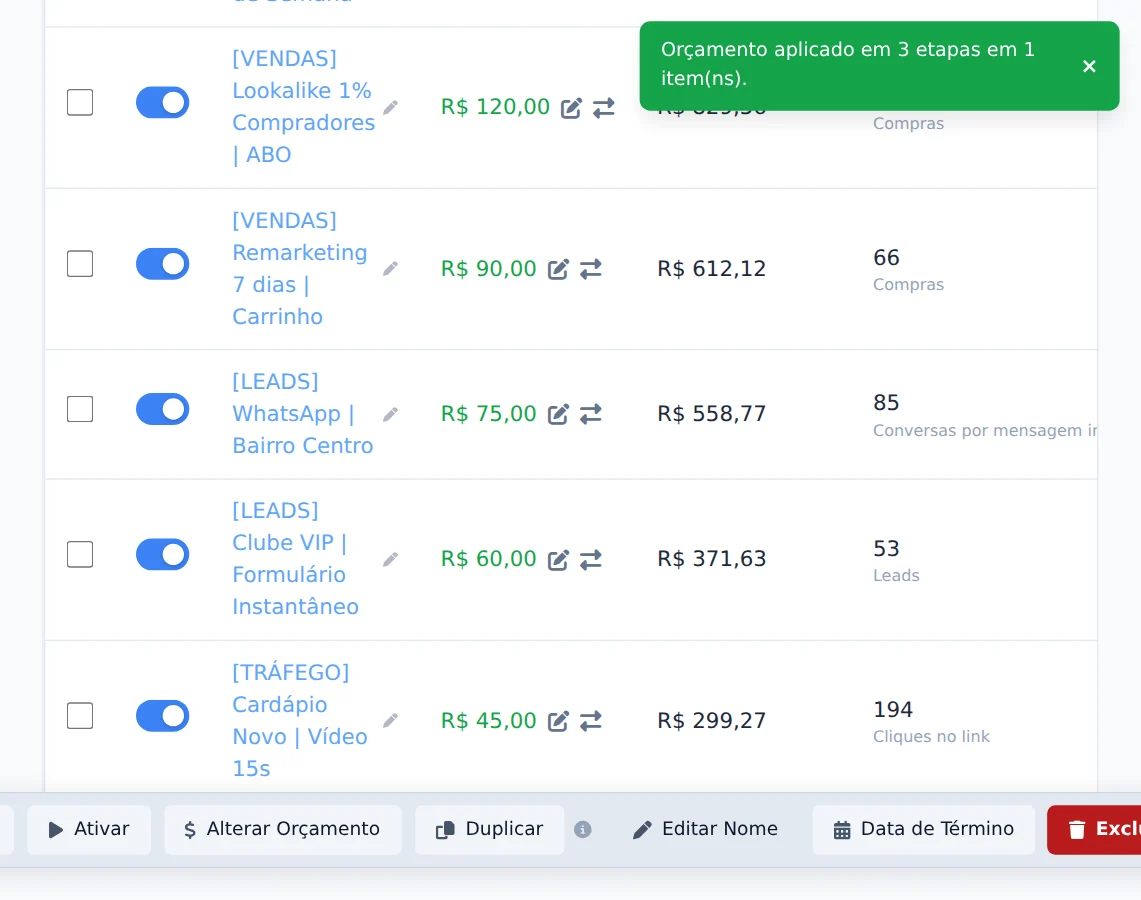This screenshot has width=1141, height=900.
Task: Edit budget of WhatsApp Bairro Centro campaign
Action: 558,414
